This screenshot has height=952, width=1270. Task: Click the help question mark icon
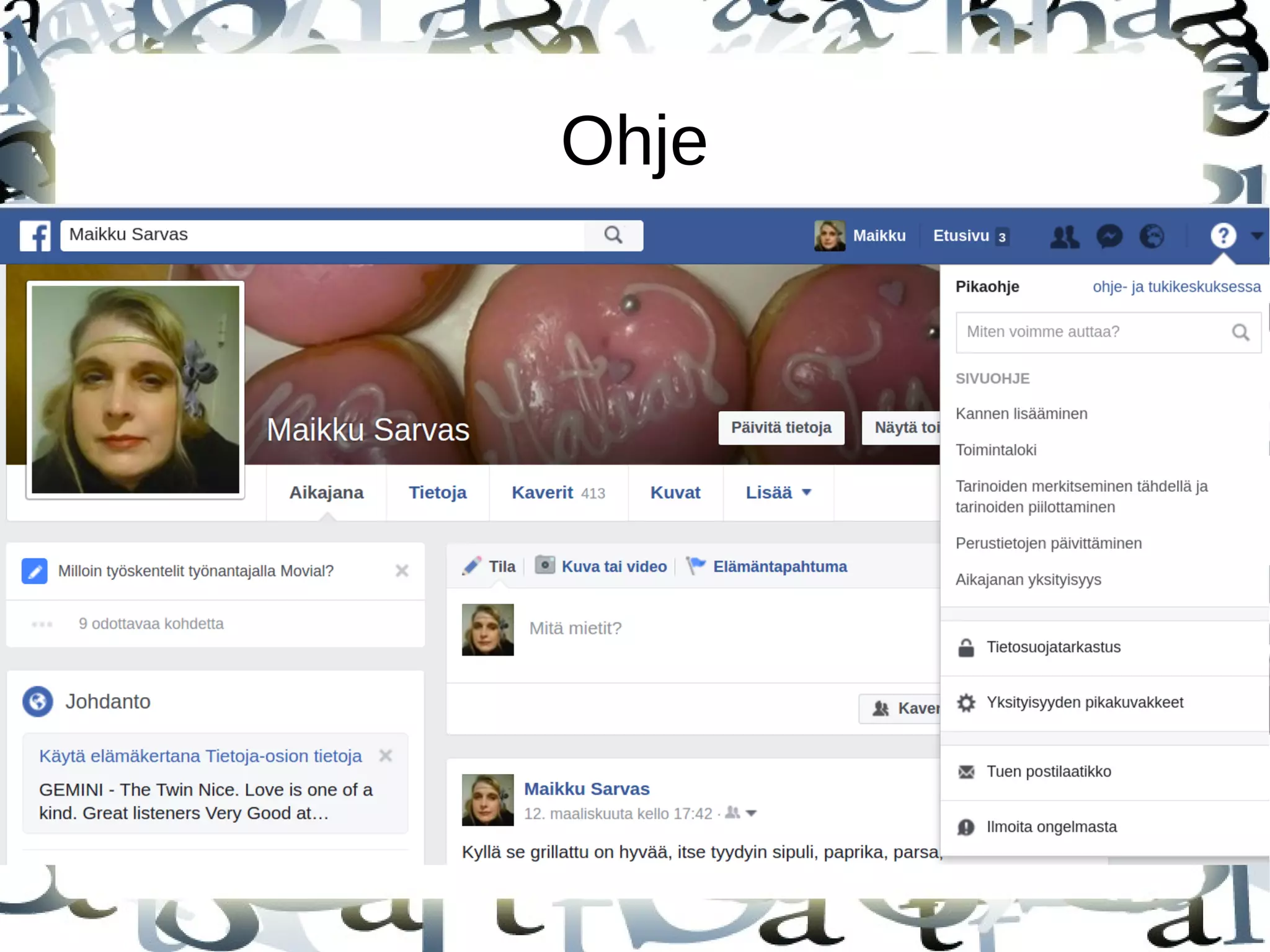(x=1223, y=236)
